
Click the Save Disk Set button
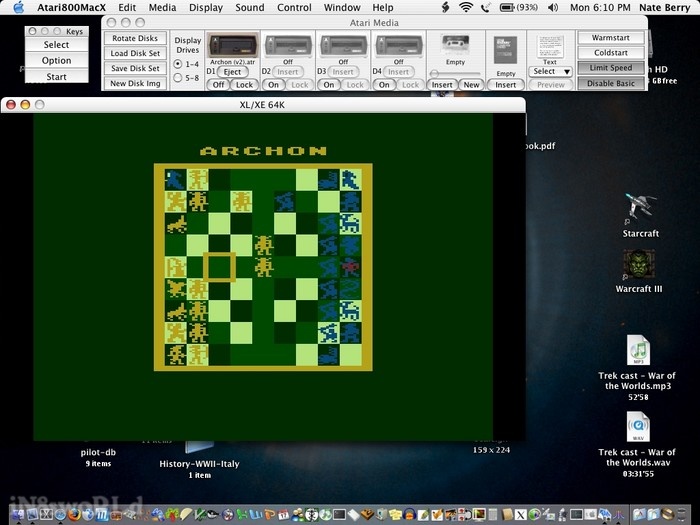tap(135, 68)
